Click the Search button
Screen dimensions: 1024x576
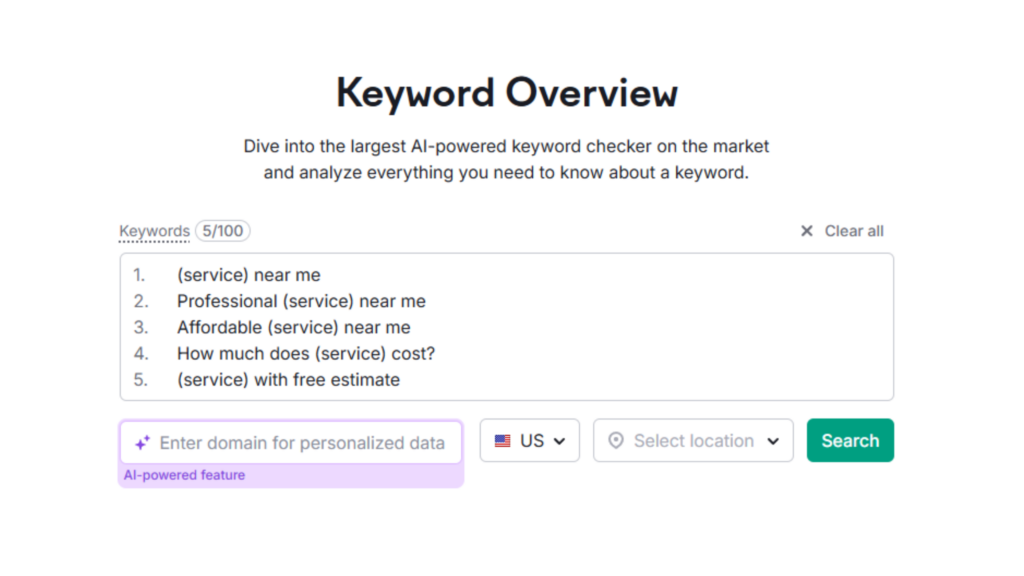click(x=850, y=440)
